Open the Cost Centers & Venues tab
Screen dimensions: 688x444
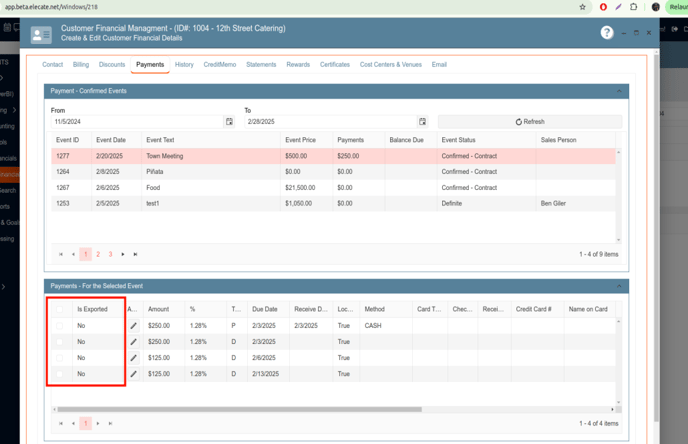[x=390, y=64]
